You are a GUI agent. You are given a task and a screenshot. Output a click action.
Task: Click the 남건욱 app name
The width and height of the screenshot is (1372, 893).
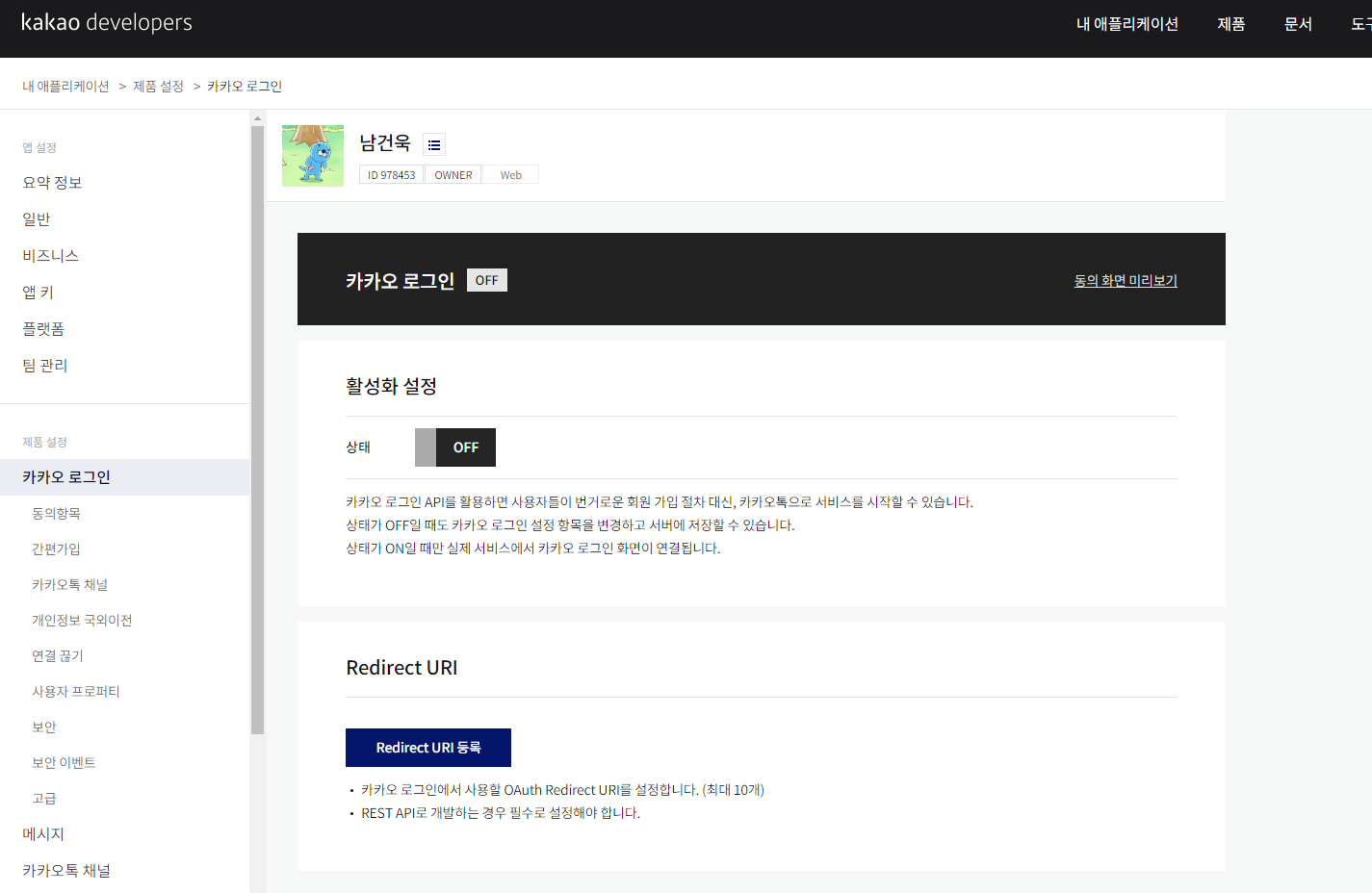[x=385, y=143]
